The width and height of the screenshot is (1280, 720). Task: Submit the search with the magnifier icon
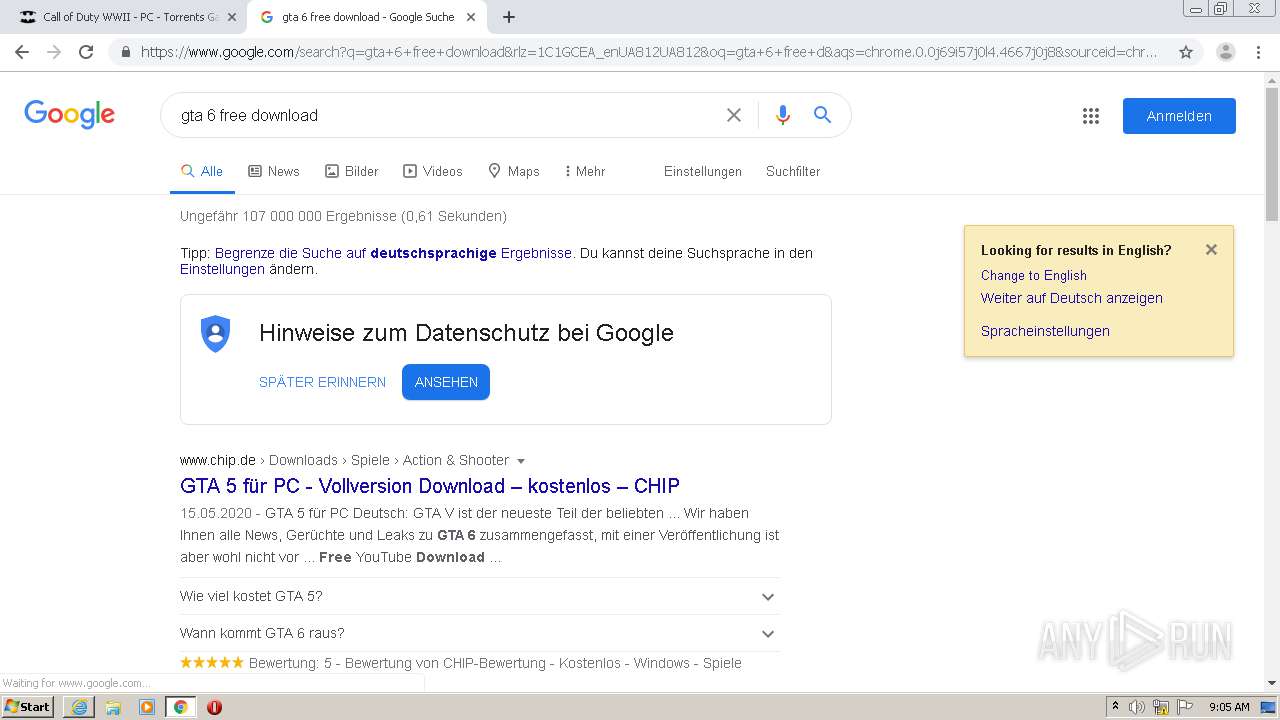[822, 115]
